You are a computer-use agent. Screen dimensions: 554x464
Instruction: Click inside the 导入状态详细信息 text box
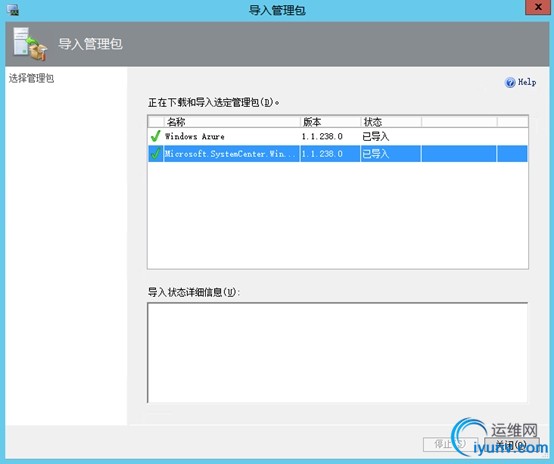[337, 353]
